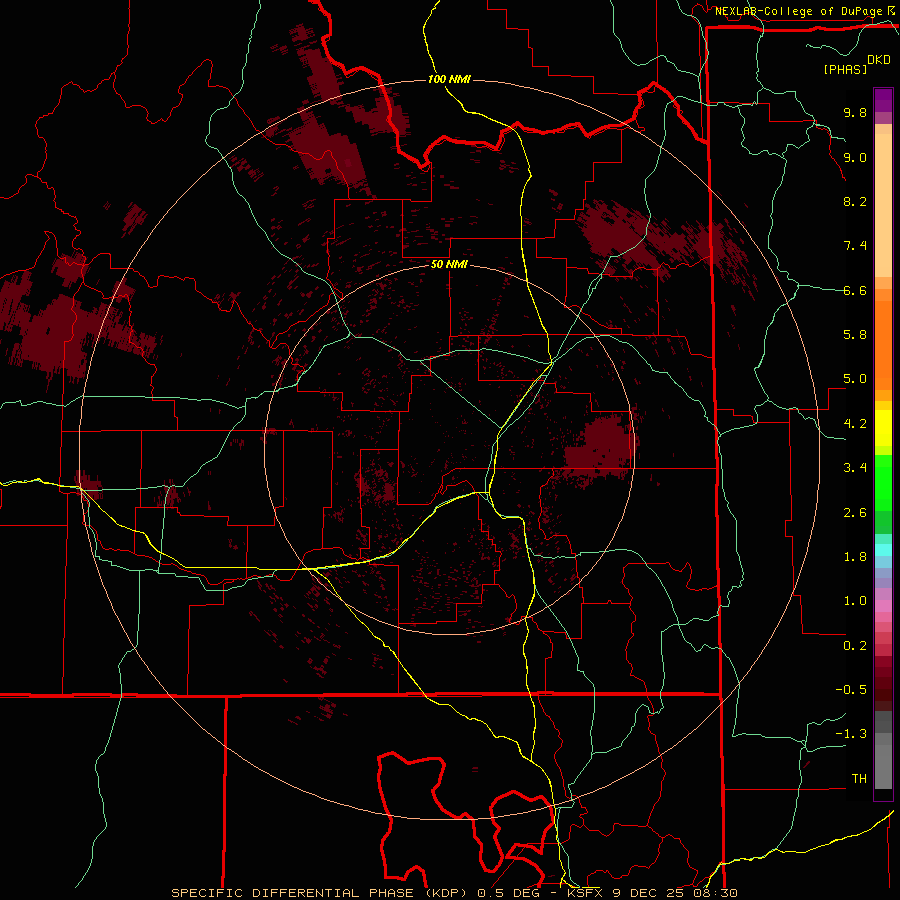900x900 pixels.
Task: Click the 6.6 legend value
Action: 855,290
